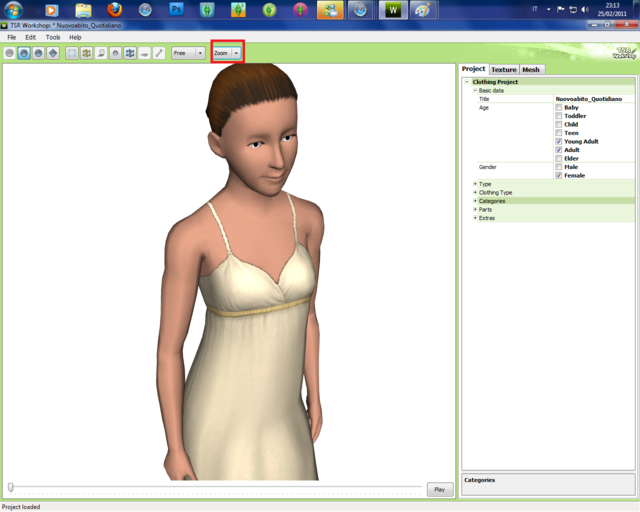Viewport: 640px width, 512px height.
Task: Choose the dark sphere render mode icon
Action: click(x=38, y=53)
